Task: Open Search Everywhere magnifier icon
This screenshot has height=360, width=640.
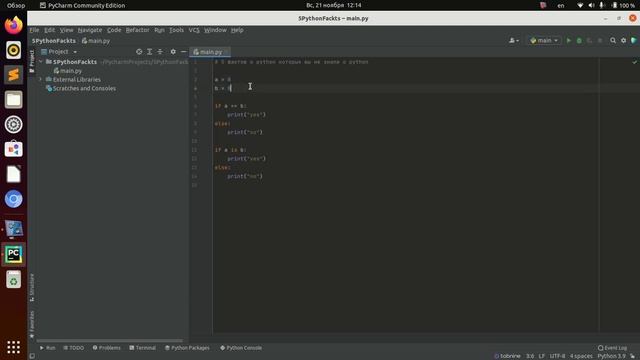Action: [x=613, y=40]
